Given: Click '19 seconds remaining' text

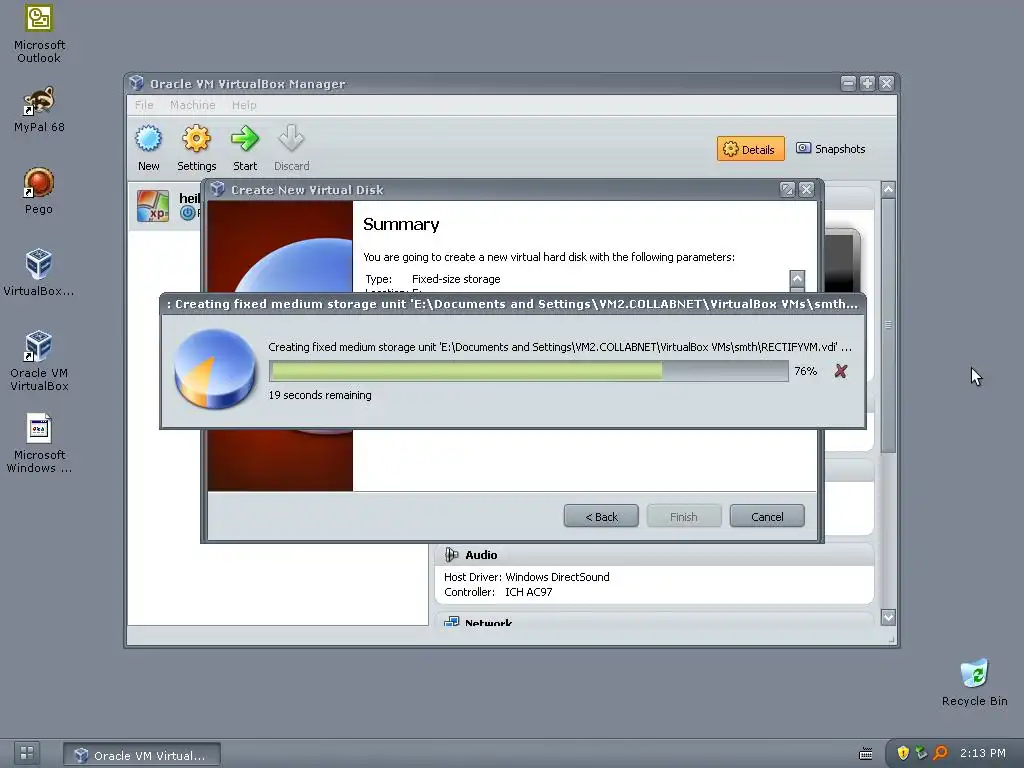Looking at the screenshot, I should pyautogui.click(x=320, y=395).
